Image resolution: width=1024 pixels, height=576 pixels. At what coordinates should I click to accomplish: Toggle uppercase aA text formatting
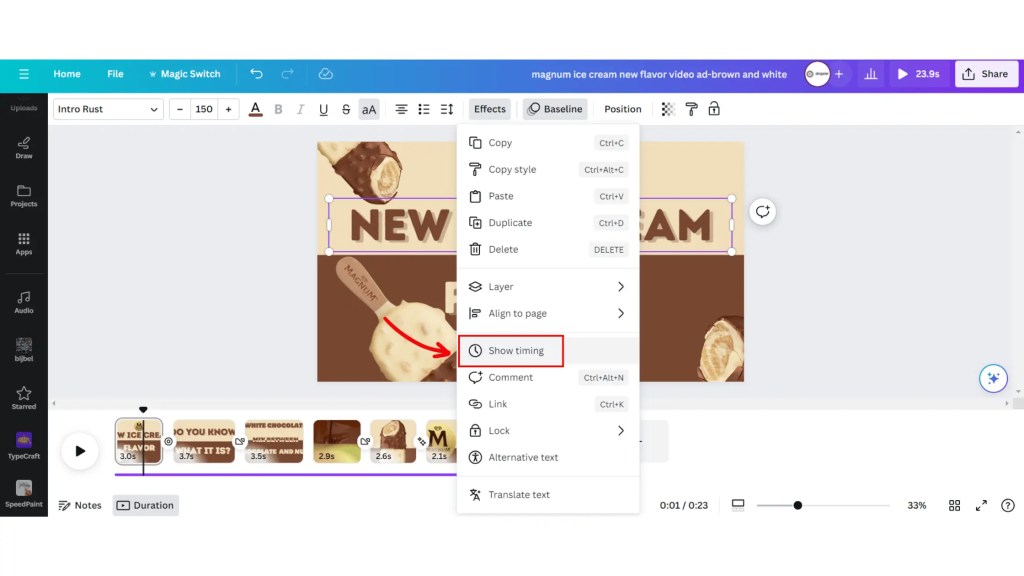coord(369,109)
